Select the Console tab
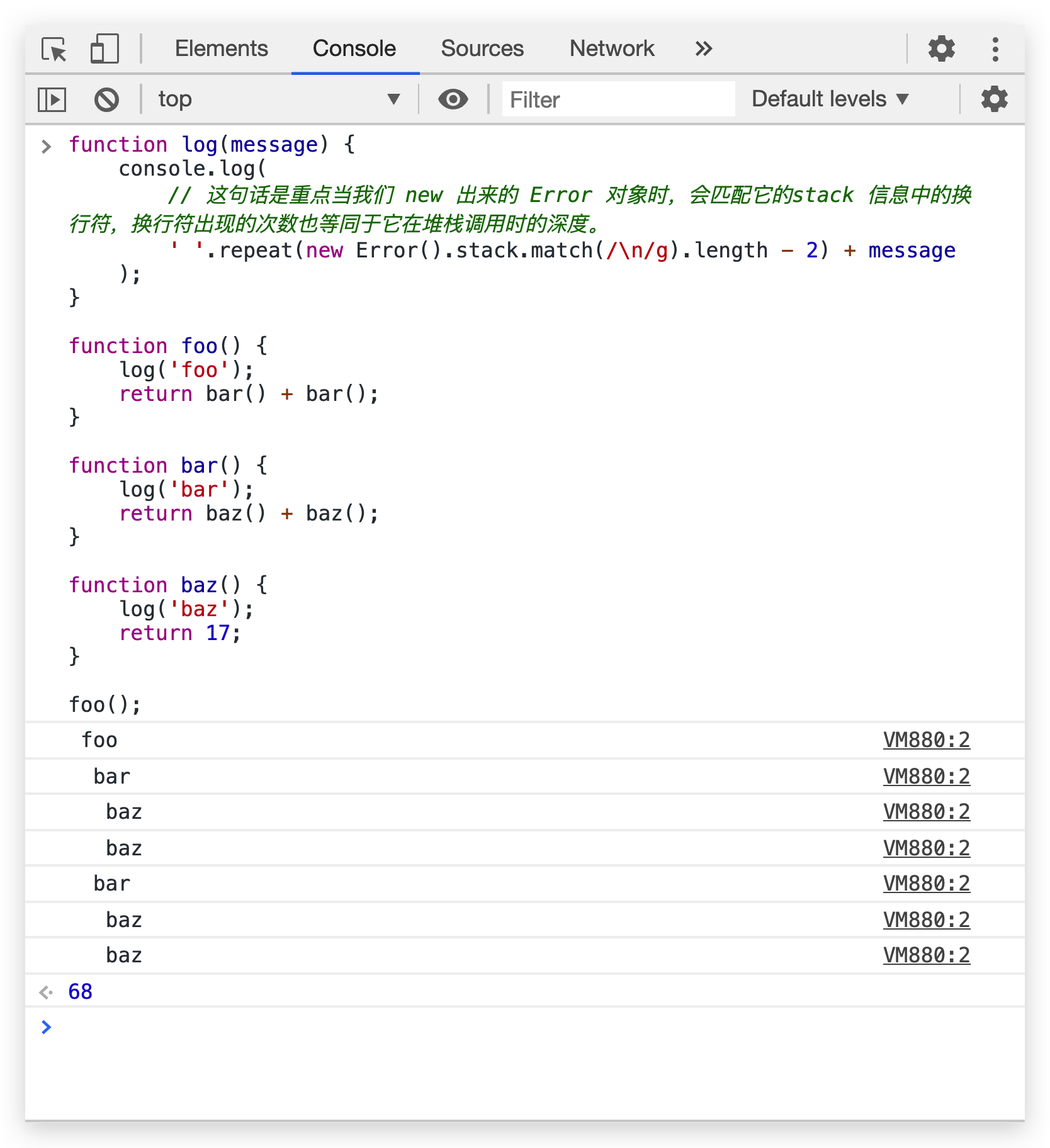The width and height of the screenshot is (1050, 1148). pyautogui.click(x=354, y=49)
